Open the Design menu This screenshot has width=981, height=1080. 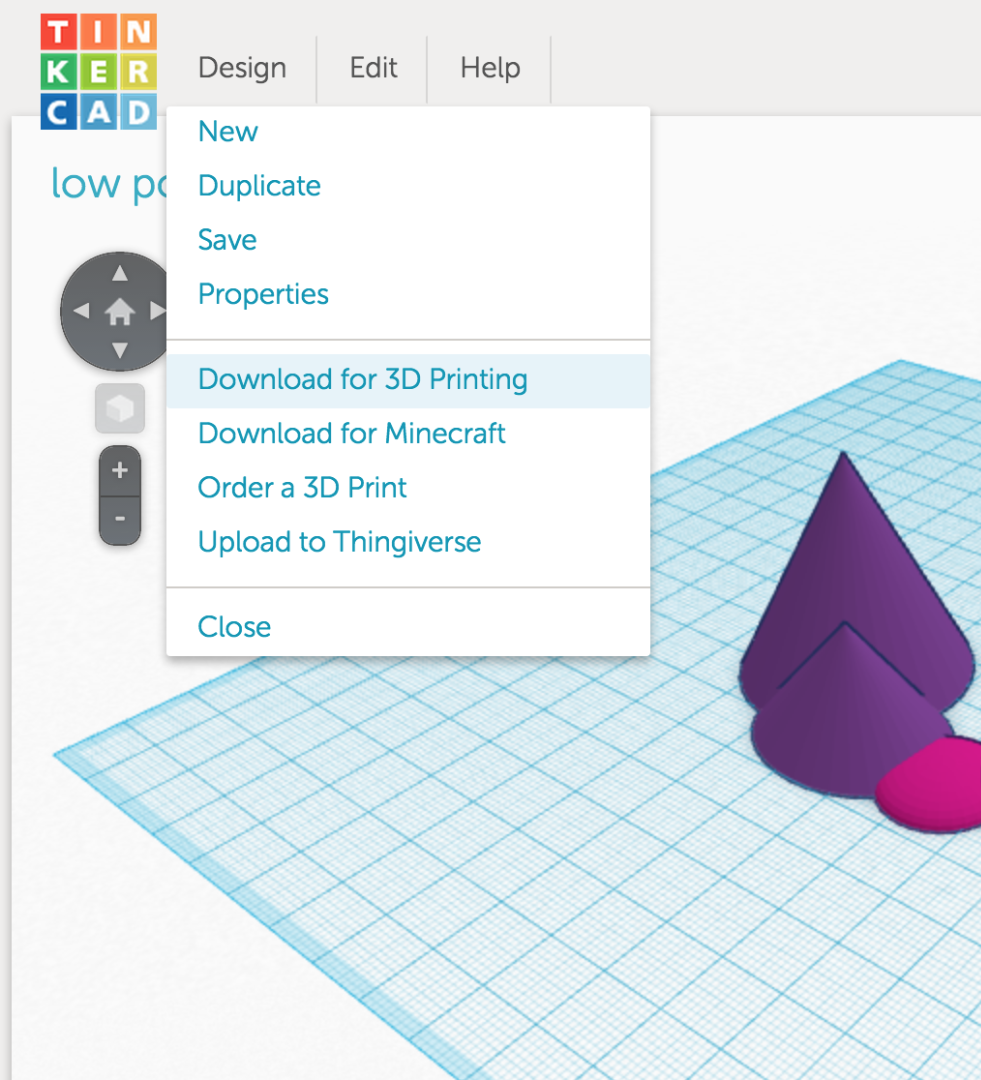click(x=242, y=68)
